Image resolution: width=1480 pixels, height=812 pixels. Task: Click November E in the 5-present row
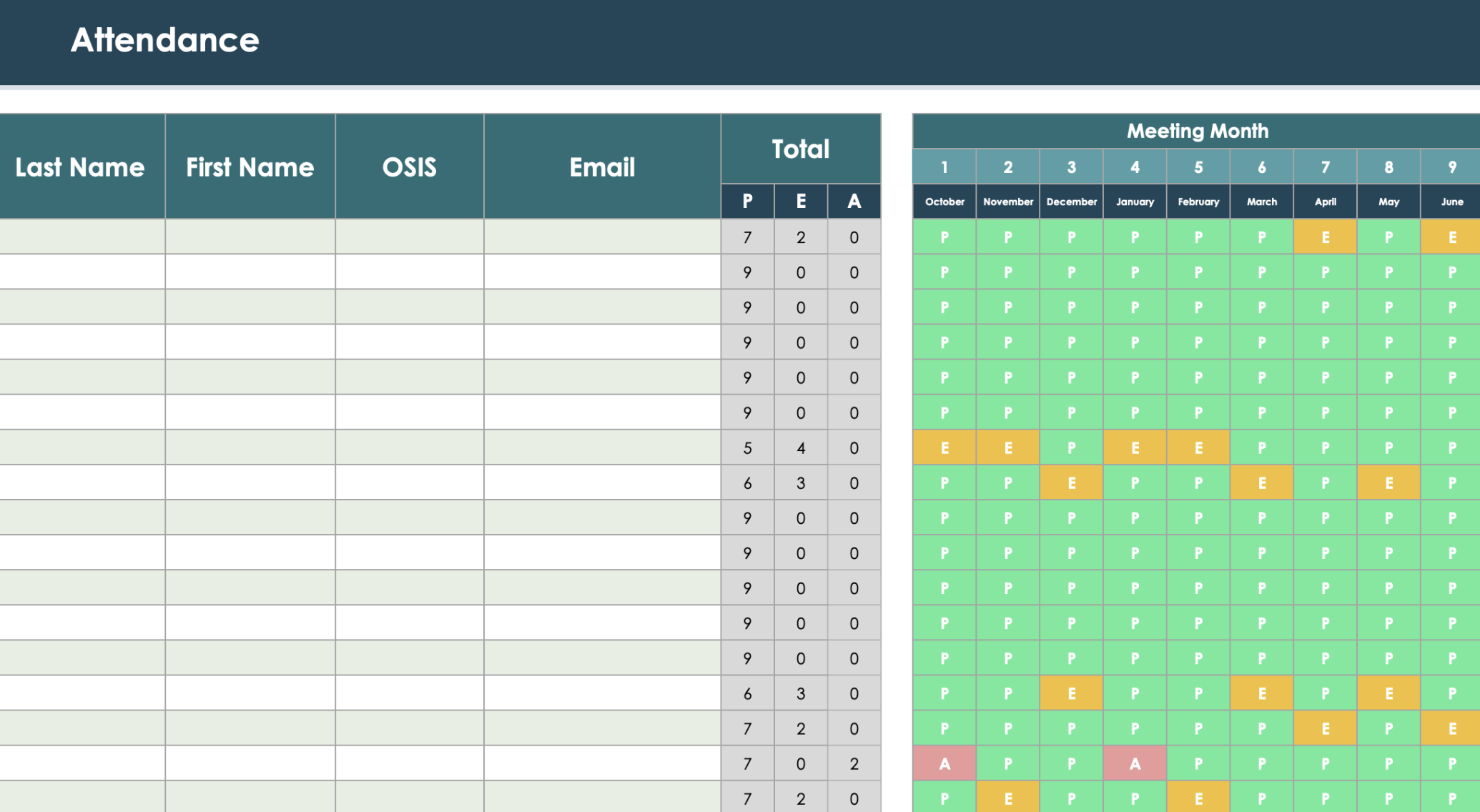coord(1008,448)
